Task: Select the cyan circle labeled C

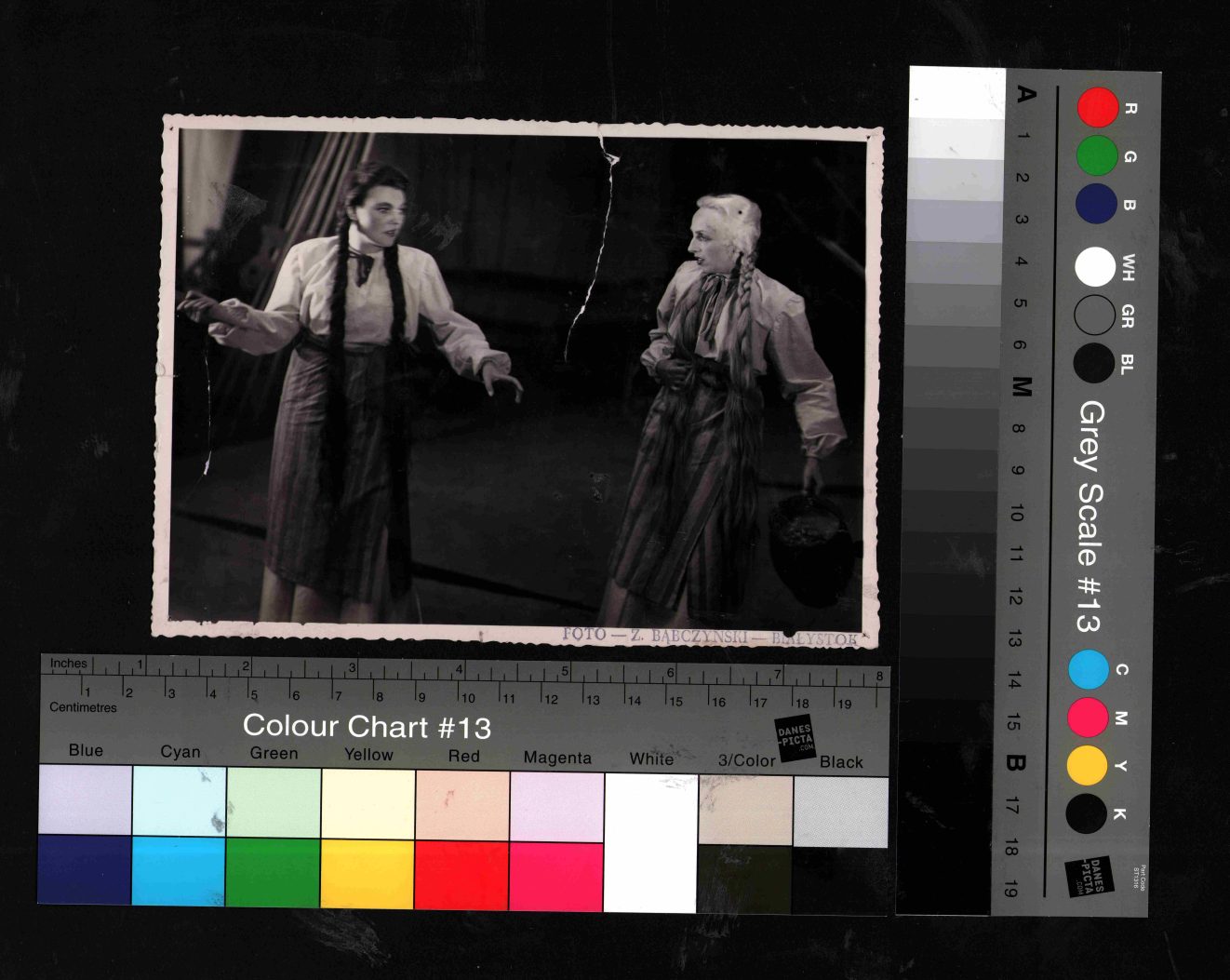Action: tap(1089, 669)
